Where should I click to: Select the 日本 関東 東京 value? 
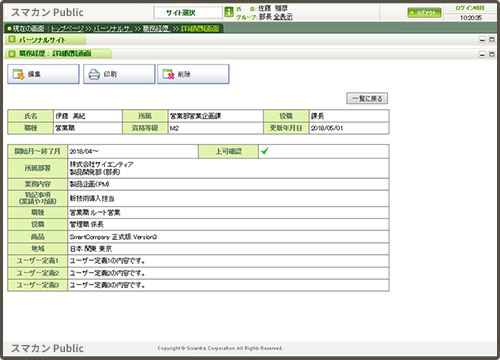(x=228, y=249)
